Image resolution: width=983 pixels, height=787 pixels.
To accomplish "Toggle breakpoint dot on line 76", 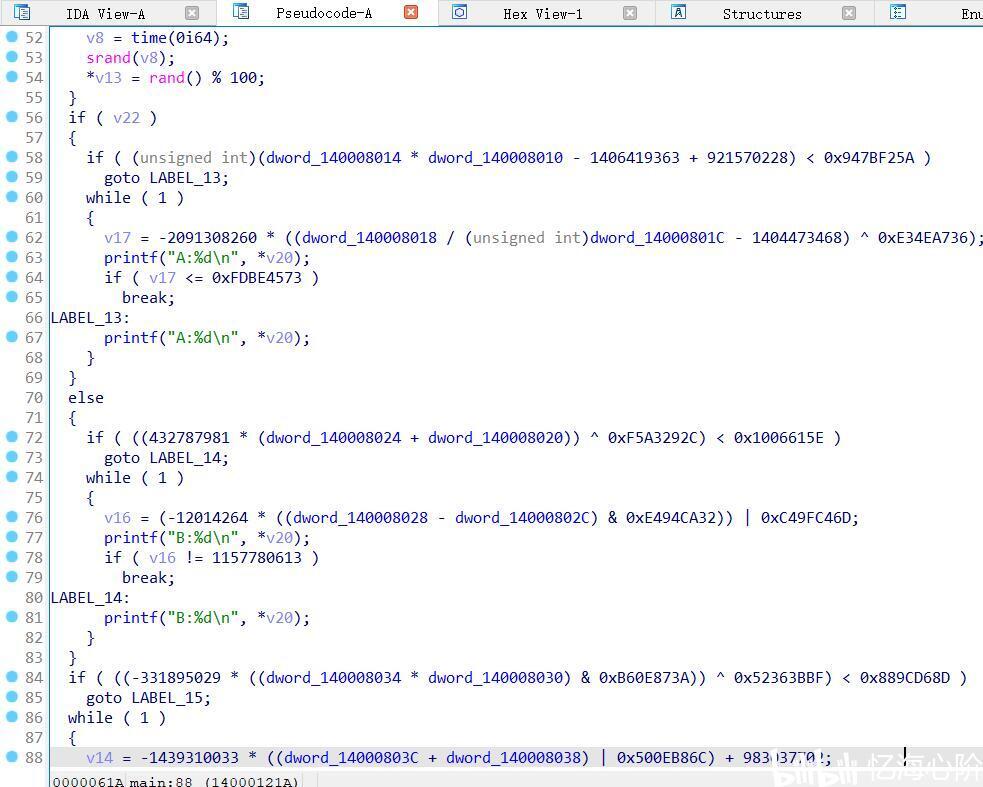I will click(11, 517).
